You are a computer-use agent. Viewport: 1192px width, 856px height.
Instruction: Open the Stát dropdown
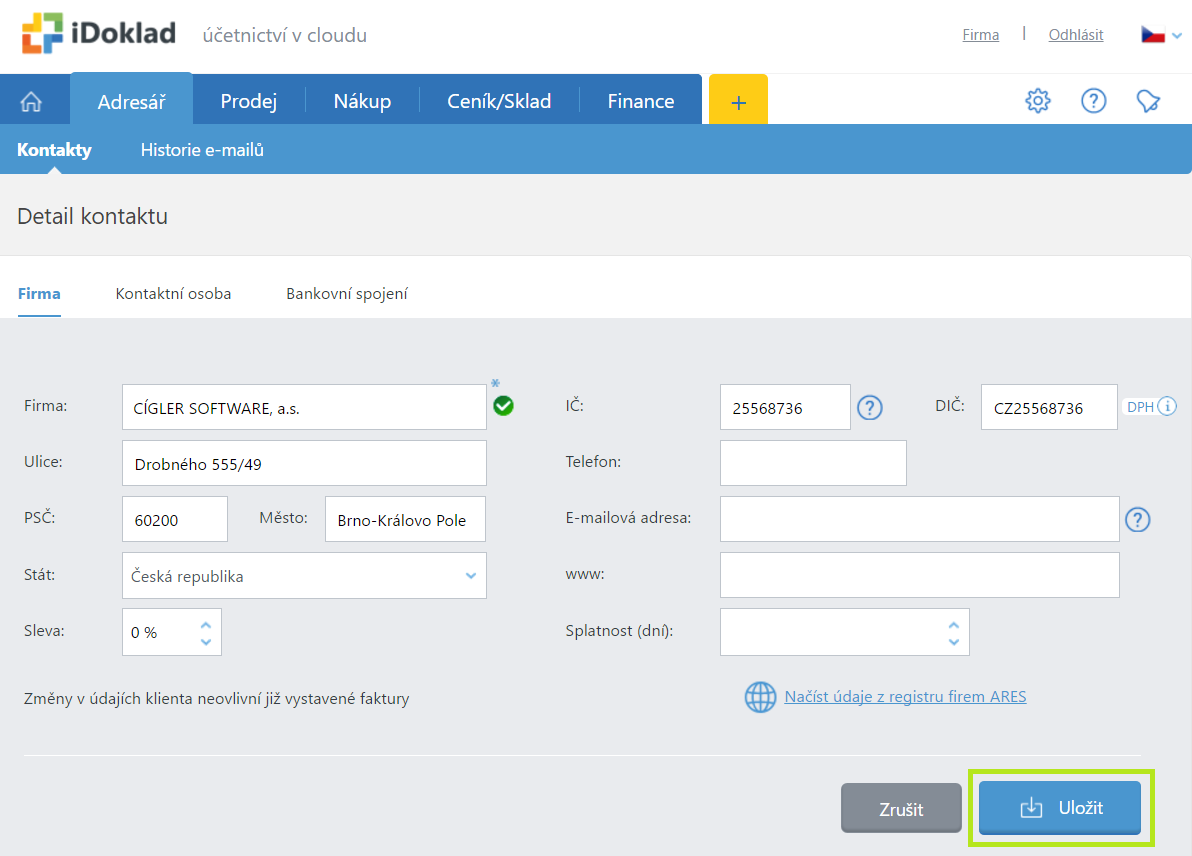[x=304, y=575]
